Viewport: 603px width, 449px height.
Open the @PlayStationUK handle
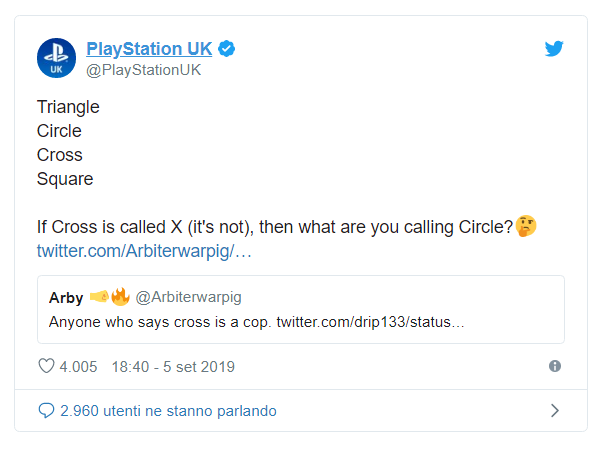click(x=143, y=70)
